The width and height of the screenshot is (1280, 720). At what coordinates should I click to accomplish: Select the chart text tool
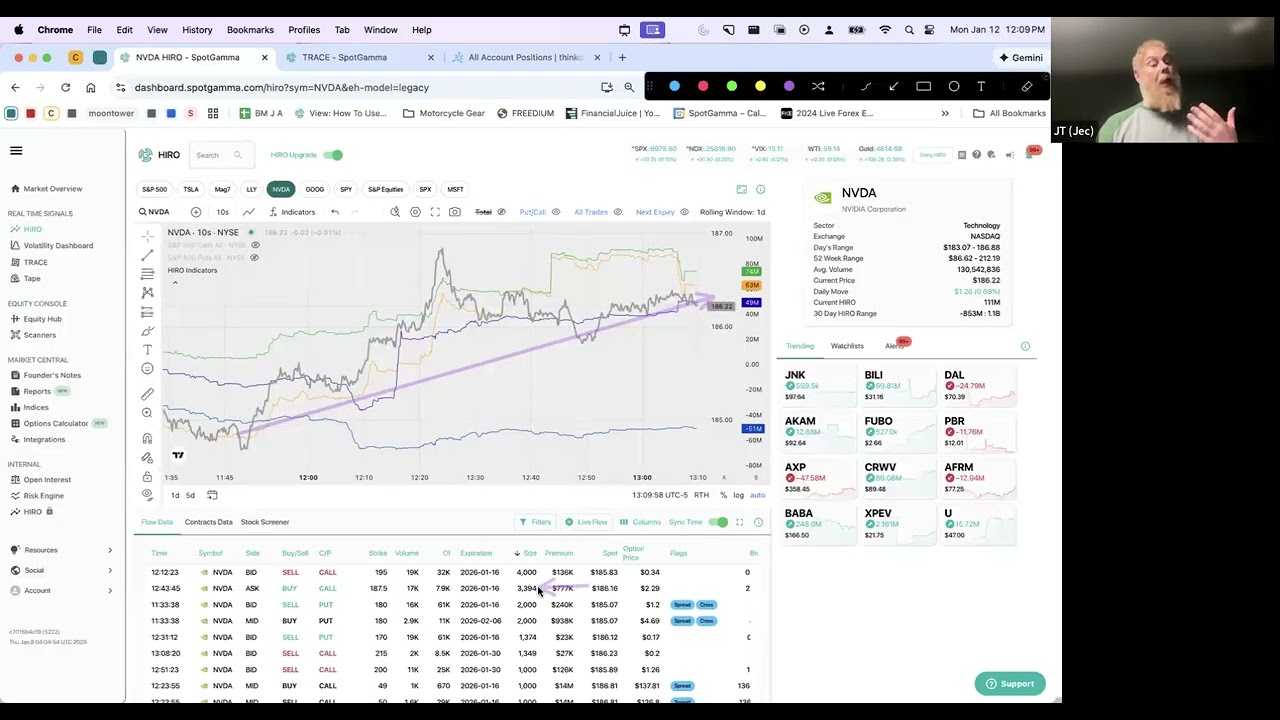(147, 350)
